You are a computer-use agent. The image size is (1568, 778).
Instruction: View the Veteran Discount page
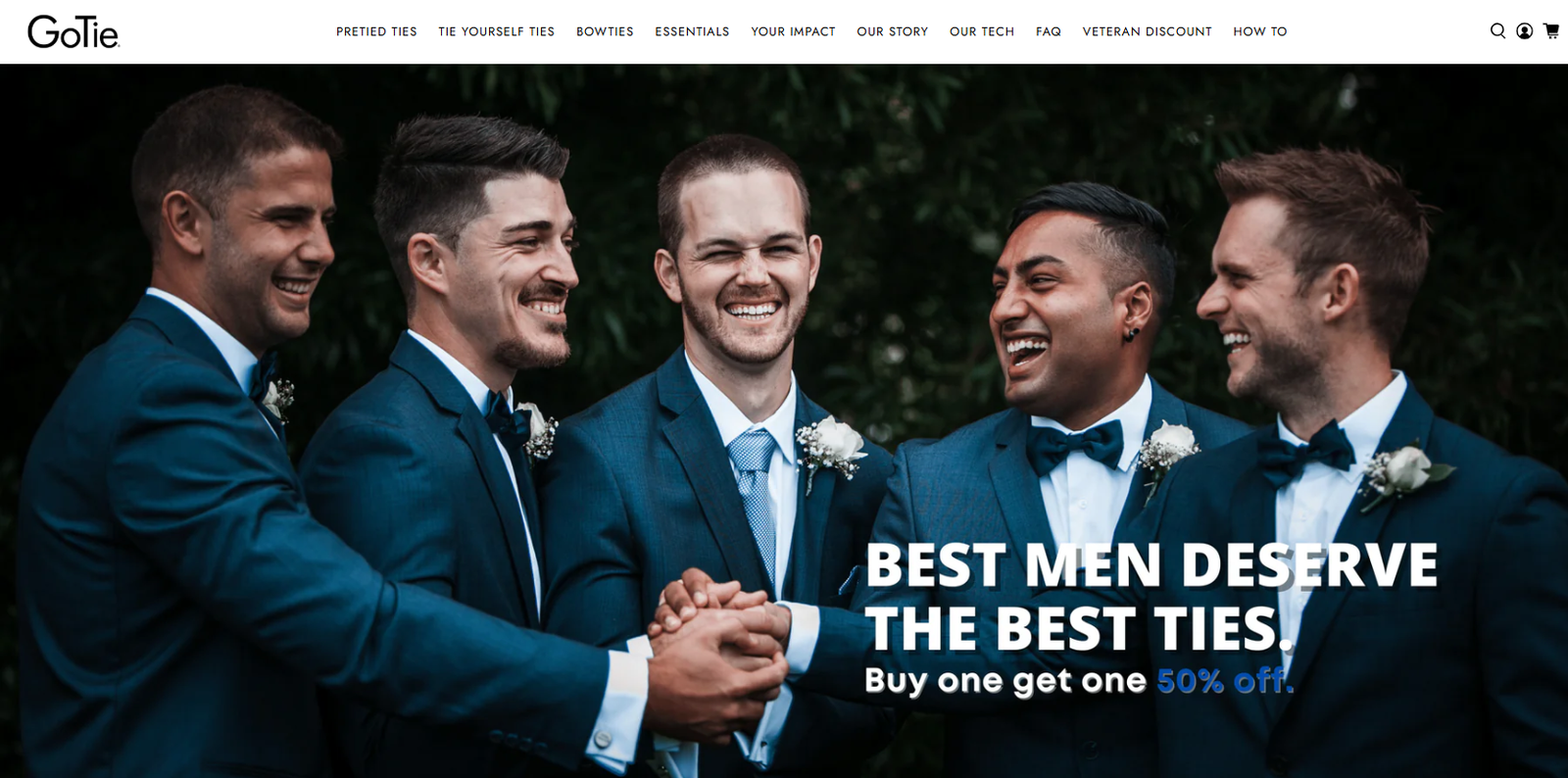point(1147,31)
